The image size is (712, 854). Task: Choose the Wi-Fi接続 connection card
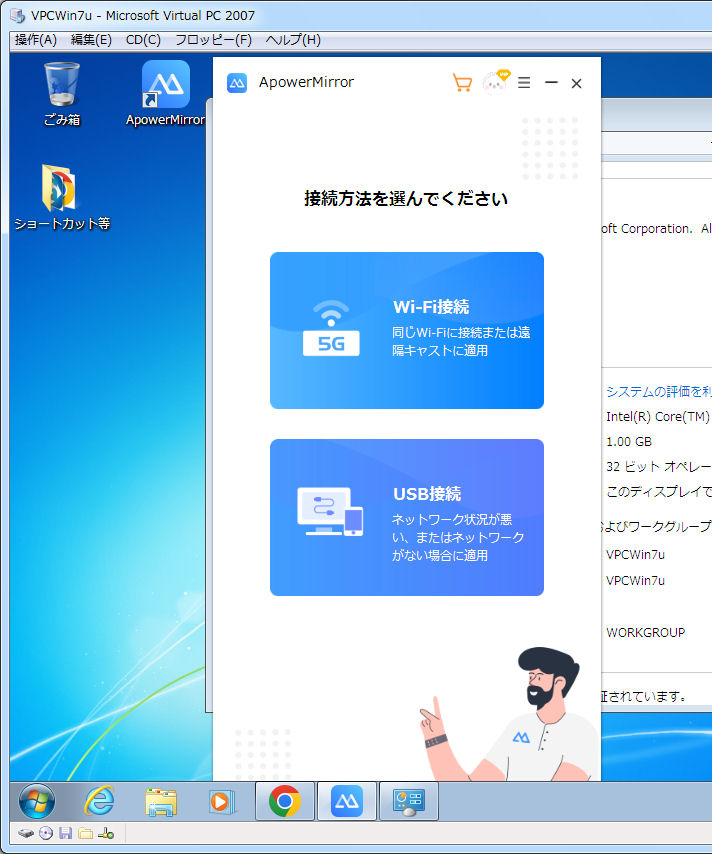pyautogui.click(x=406, y=330)
